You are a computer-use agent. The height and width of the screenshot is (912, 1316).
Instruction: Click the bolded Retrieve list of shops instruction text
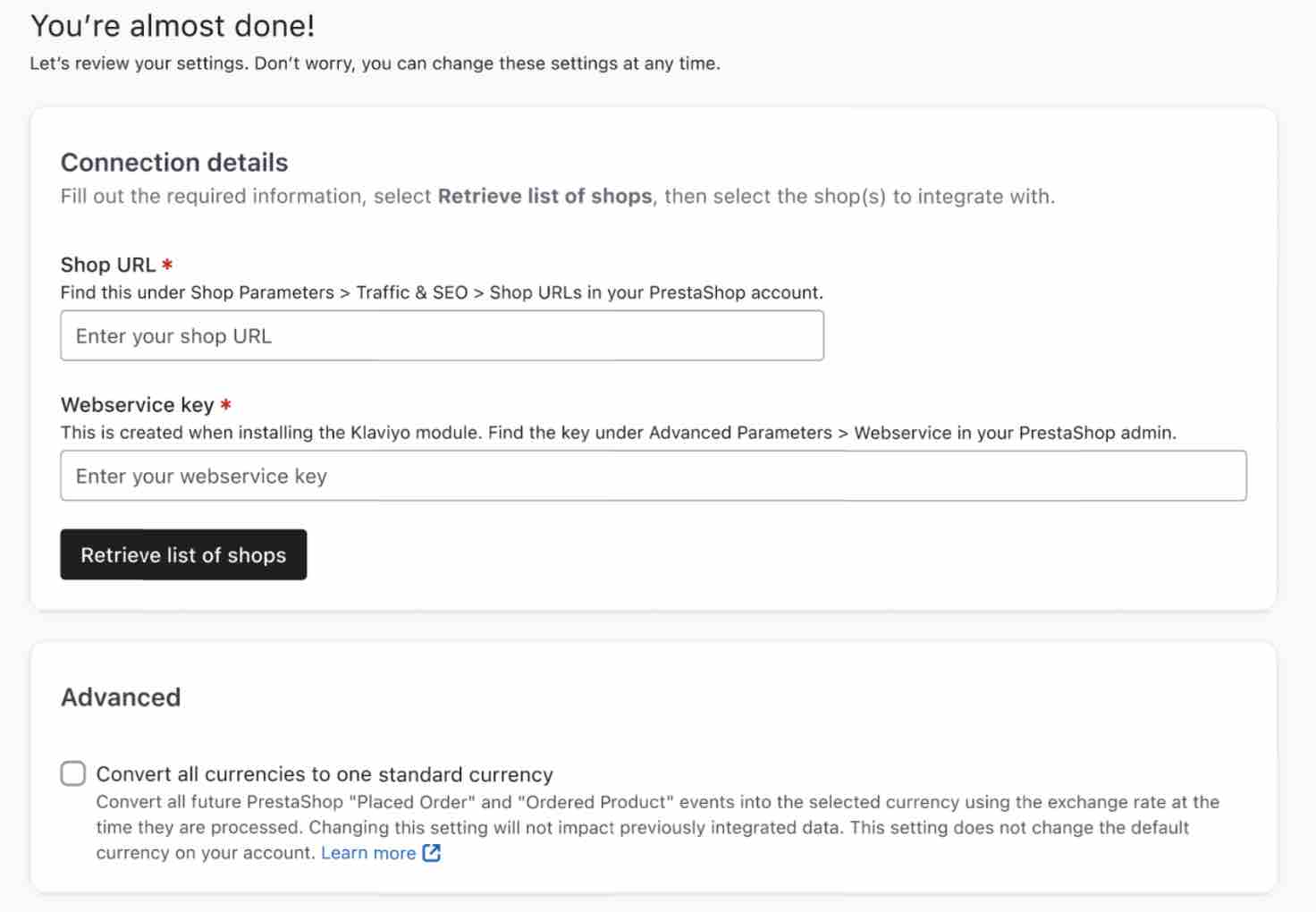click(545, 196)
